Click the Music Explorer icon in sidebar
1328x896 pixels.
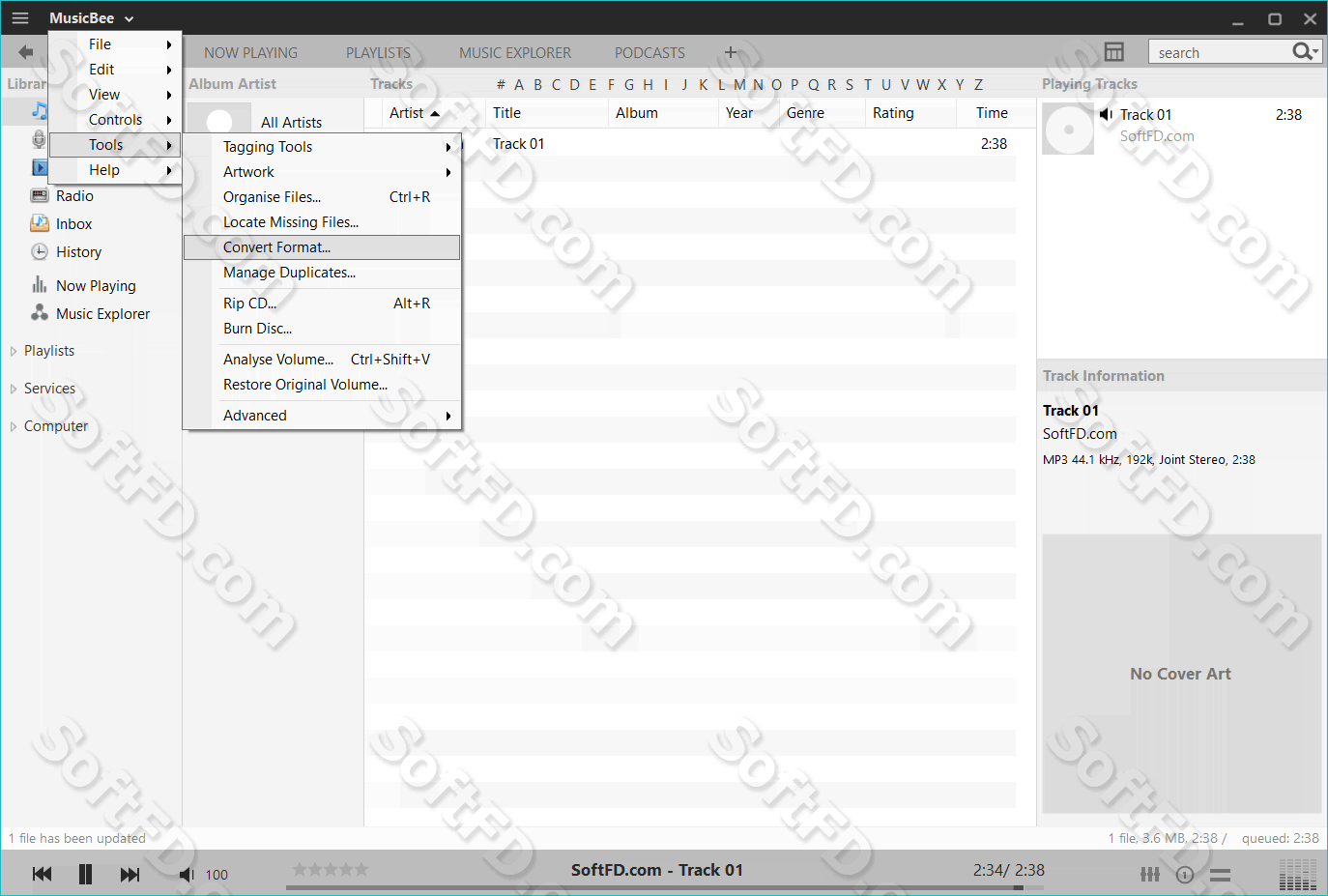(x=40, y=313)
